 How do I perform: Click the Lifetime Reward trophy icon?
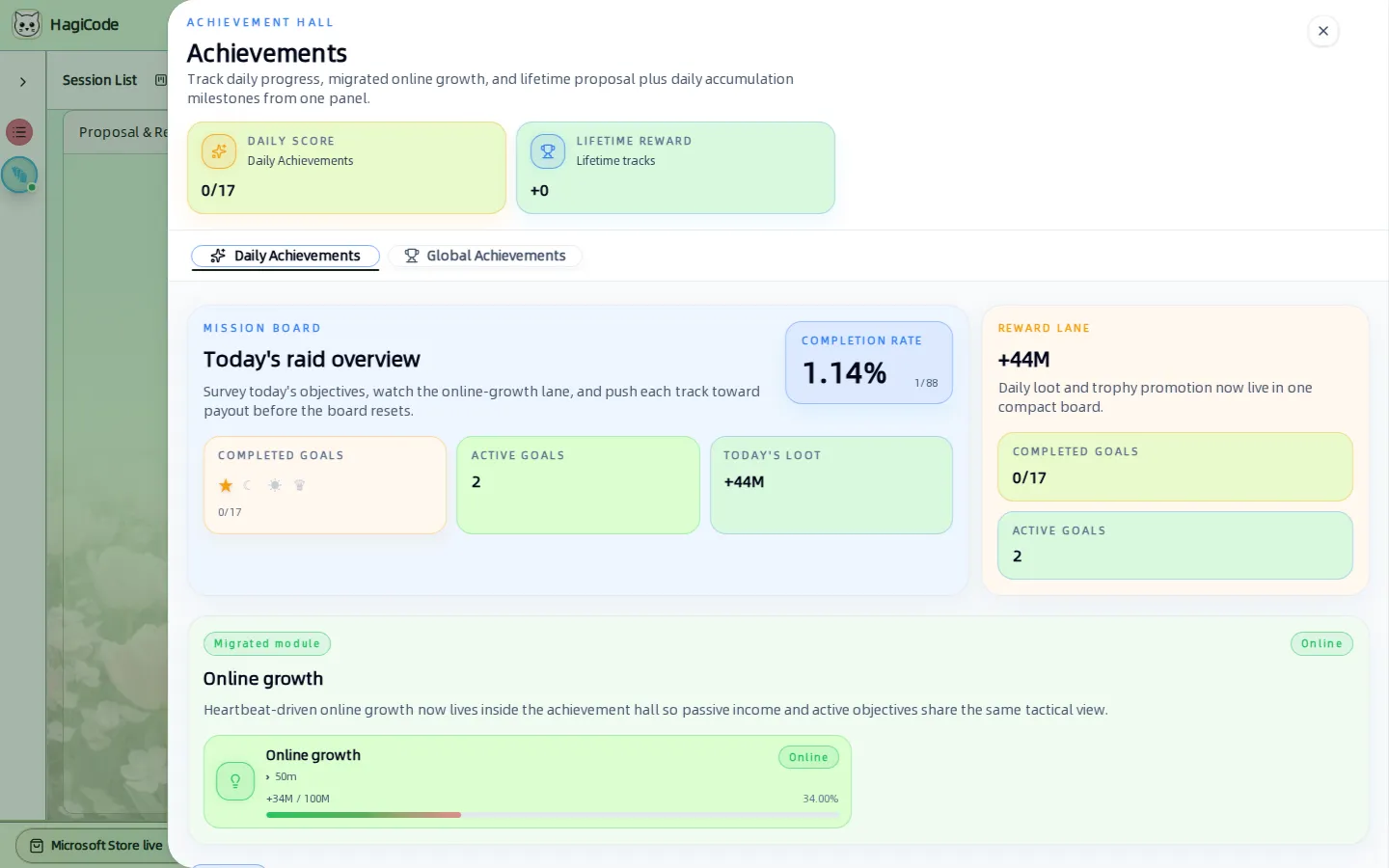[x=548, y=151]
